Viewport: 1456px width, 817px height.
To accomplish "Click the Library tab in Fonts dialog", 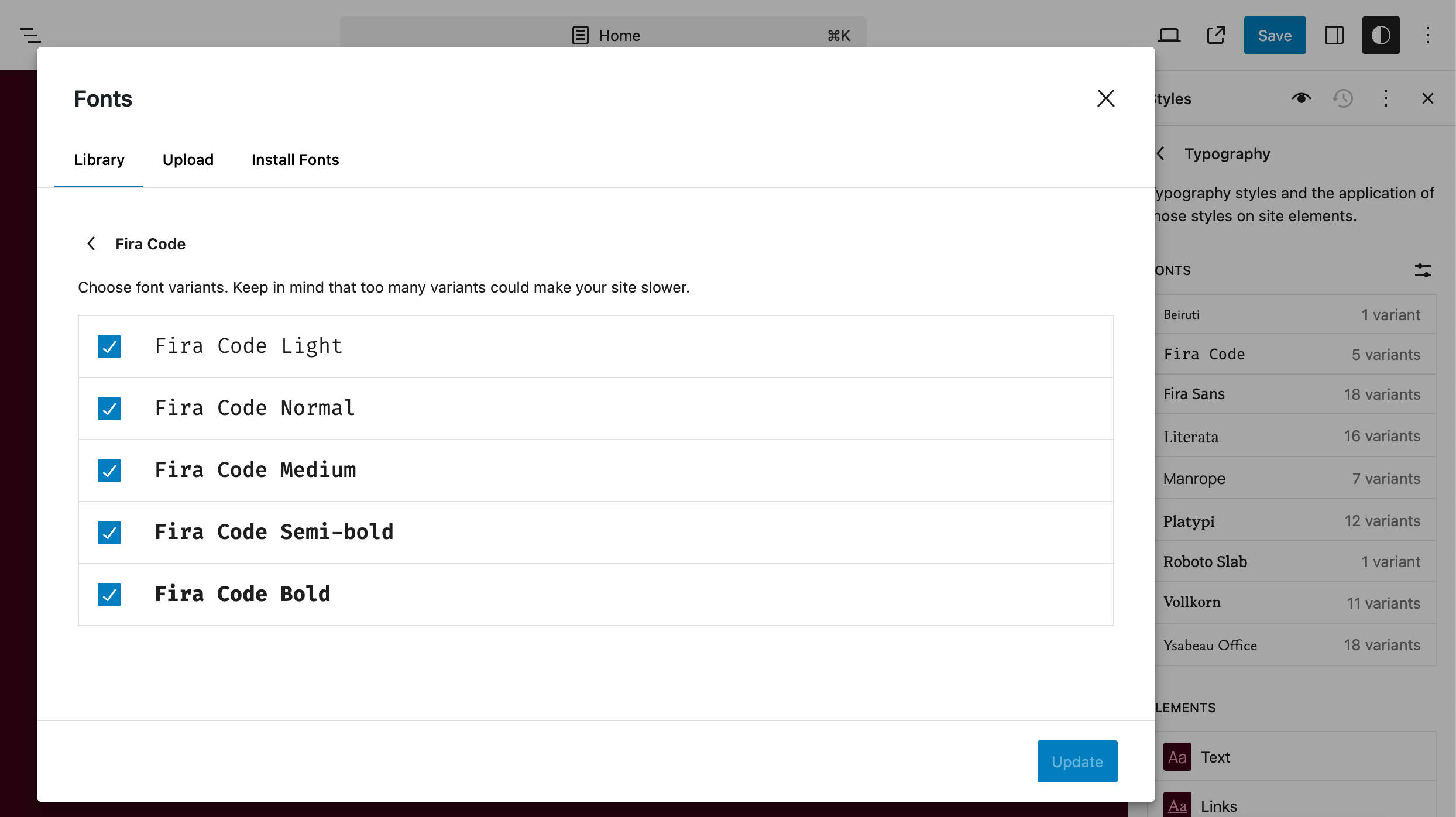I will click(99, 159).
